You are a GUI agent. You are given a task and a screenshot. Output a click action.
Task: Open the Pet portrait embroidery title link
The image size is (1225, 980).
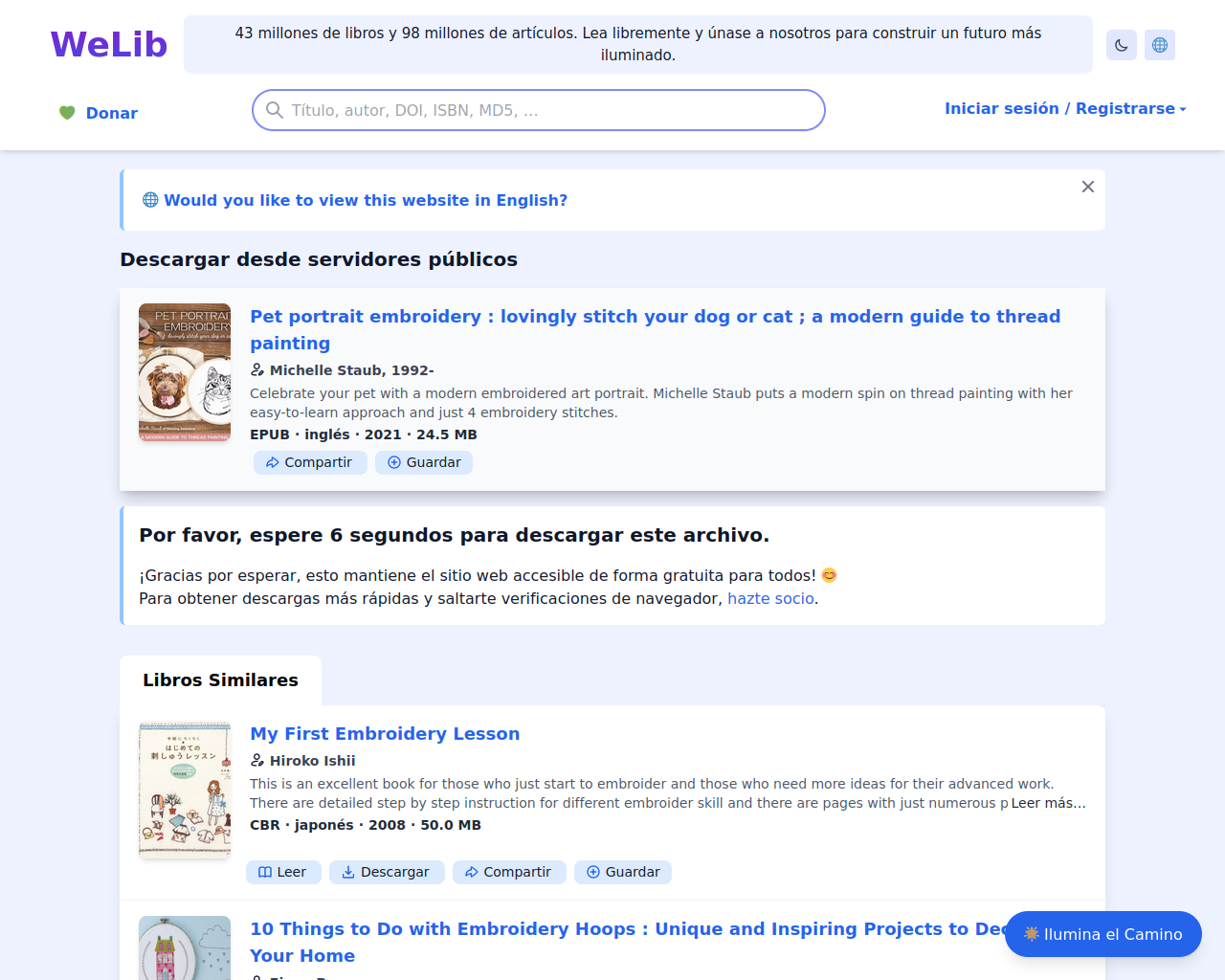(656, 330)
